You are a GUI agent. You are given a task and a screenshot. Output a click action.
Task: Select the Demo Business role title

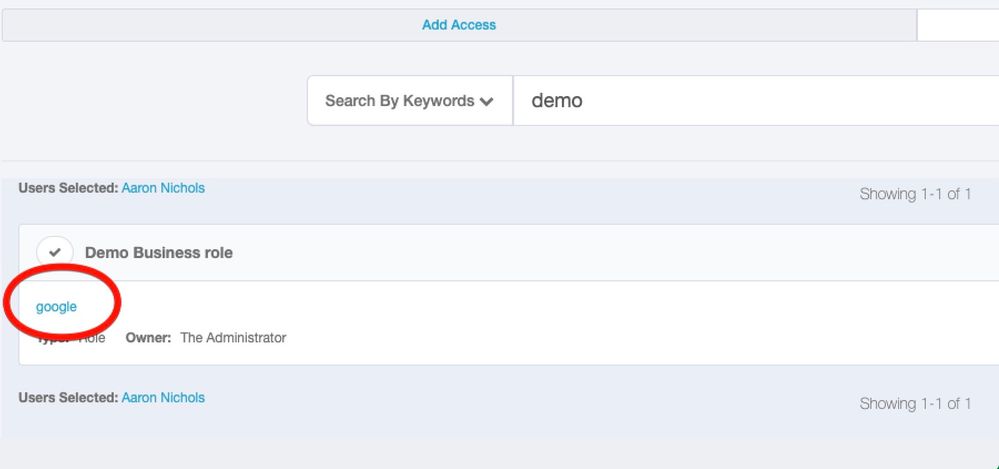[x=159, y=253]
